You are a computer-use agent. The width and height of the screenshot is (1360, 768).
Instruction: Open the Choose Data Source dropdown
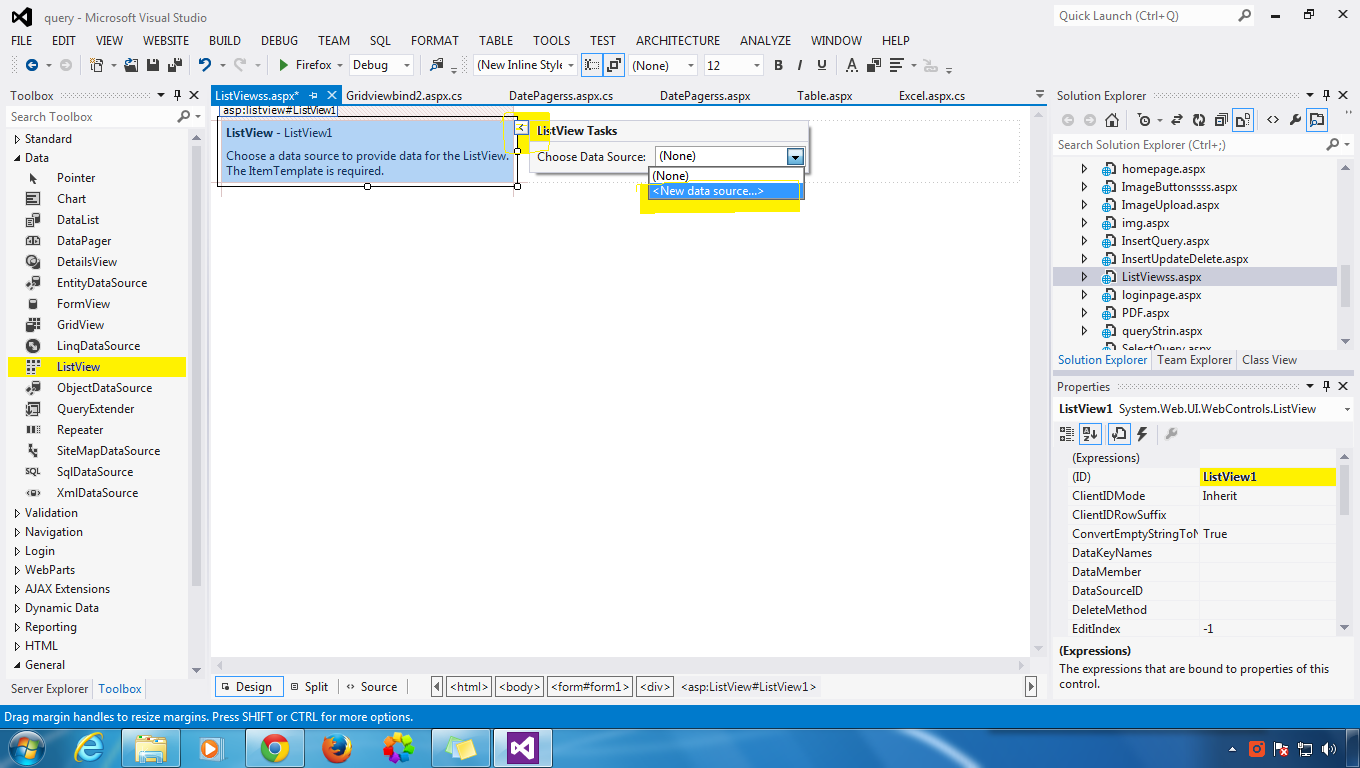tap(795, 157)
